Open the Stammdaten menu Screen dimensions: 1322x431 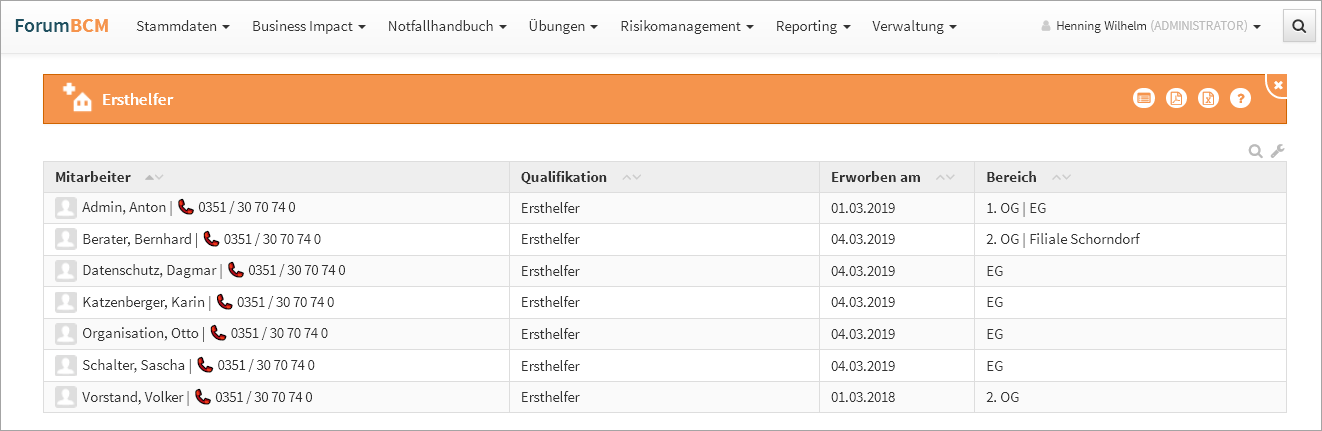182,27
